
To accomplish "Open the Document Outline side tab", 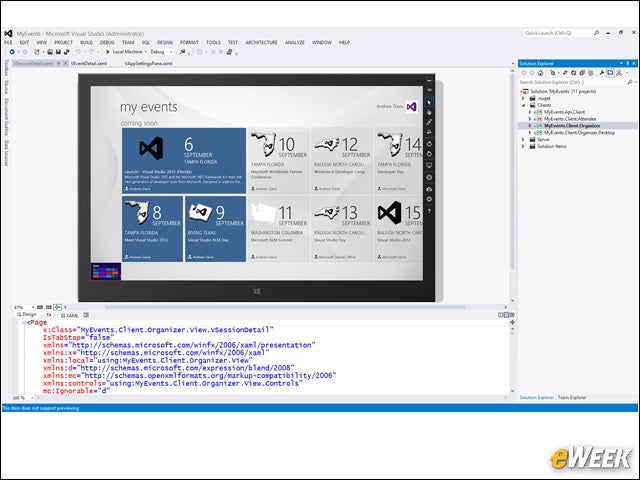I will tap(6, 116).
